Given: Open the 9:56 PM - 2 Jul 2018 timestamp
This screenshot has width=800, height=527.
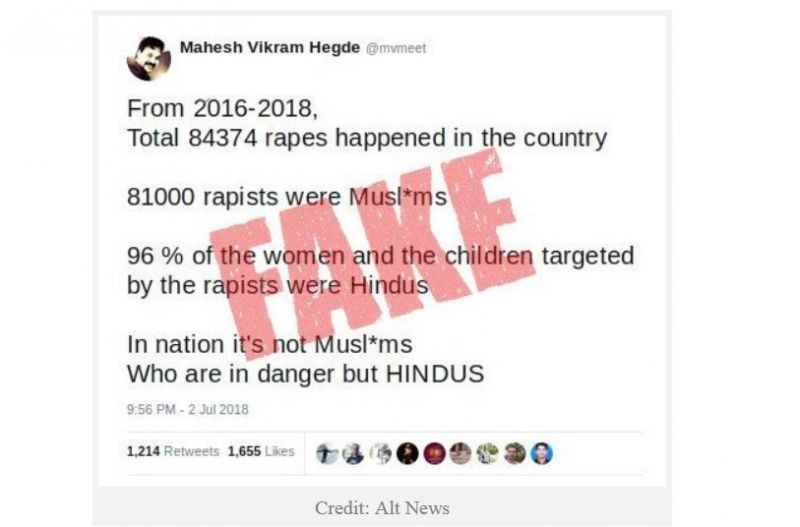Looking at the screenshot, I should click(x=188, y=410).
